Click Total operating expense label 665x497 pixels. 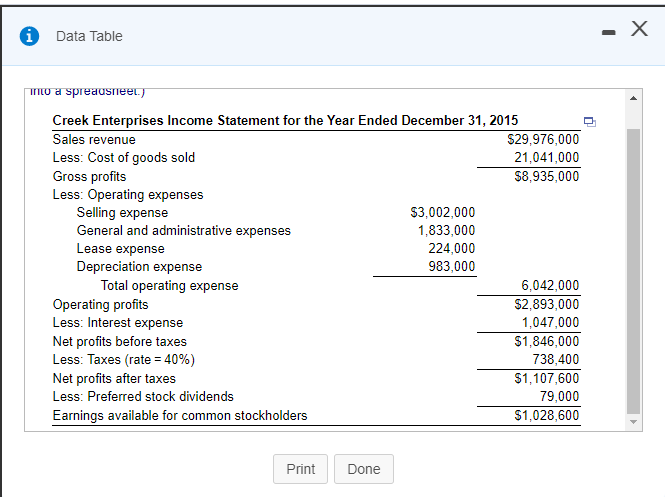coord(170,286)
